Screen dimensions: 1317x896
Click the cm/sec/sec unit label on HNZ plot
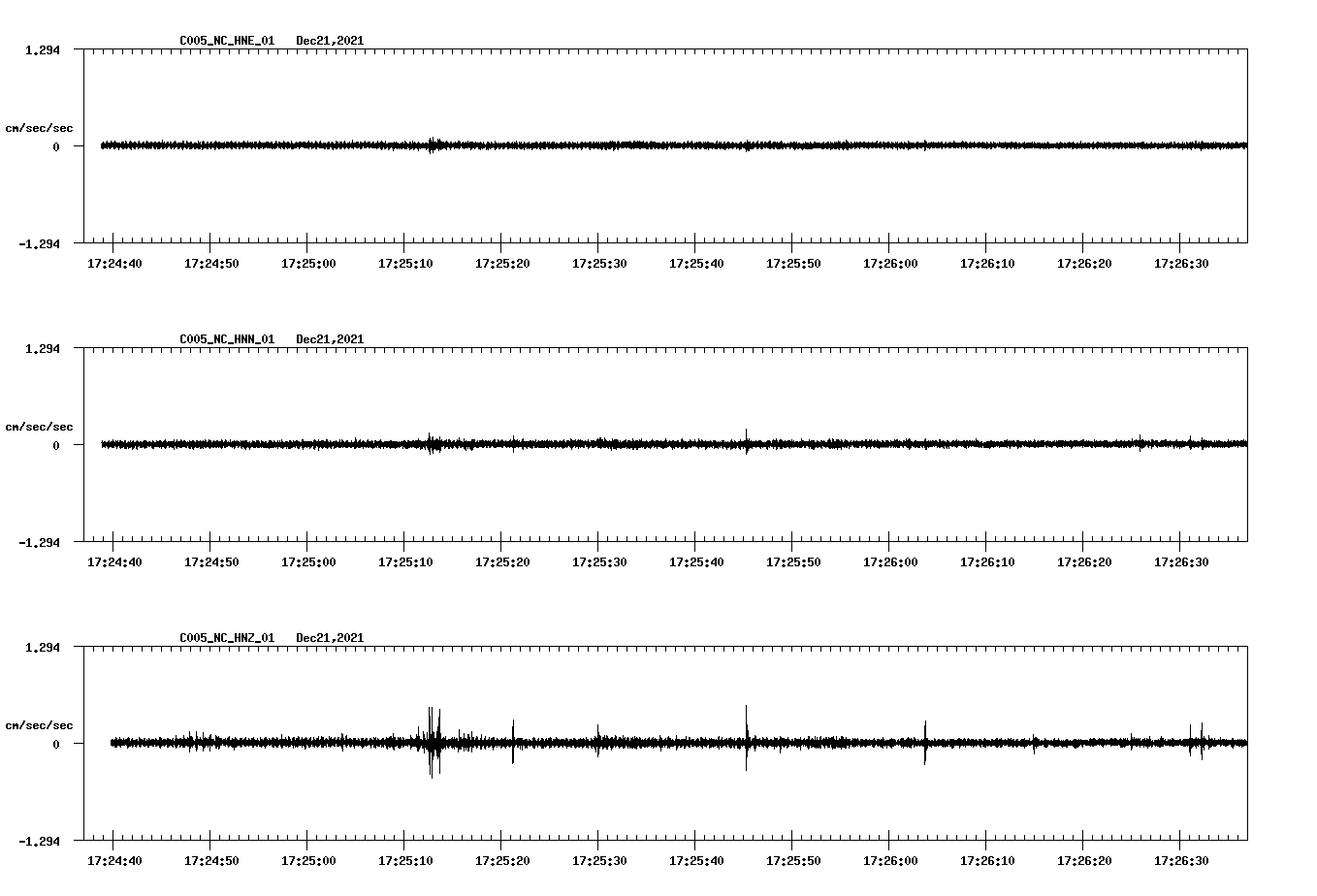[x=39, y=726]
